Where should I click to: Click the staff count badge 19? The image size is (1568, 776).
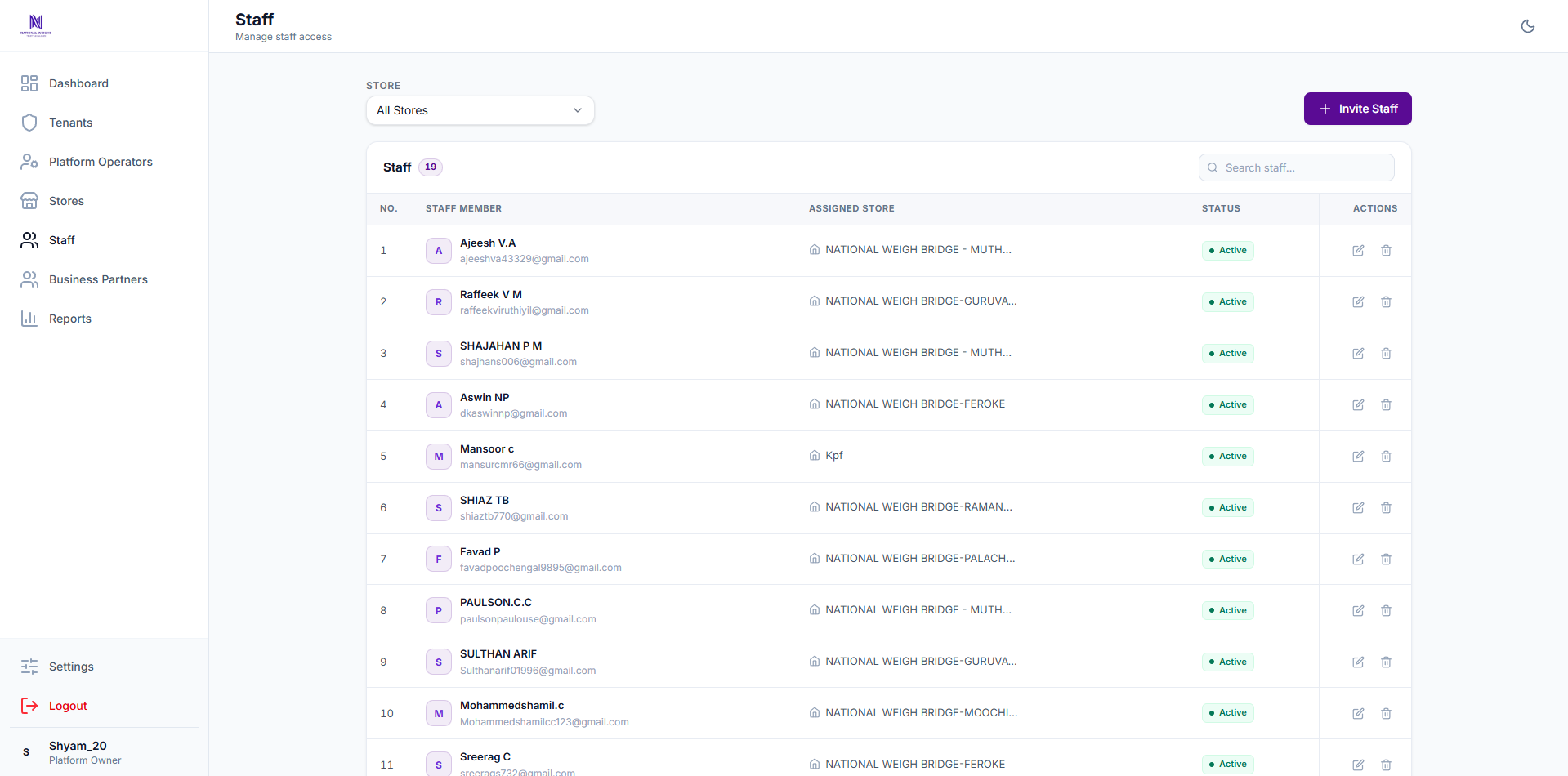[x=431, y=167]
